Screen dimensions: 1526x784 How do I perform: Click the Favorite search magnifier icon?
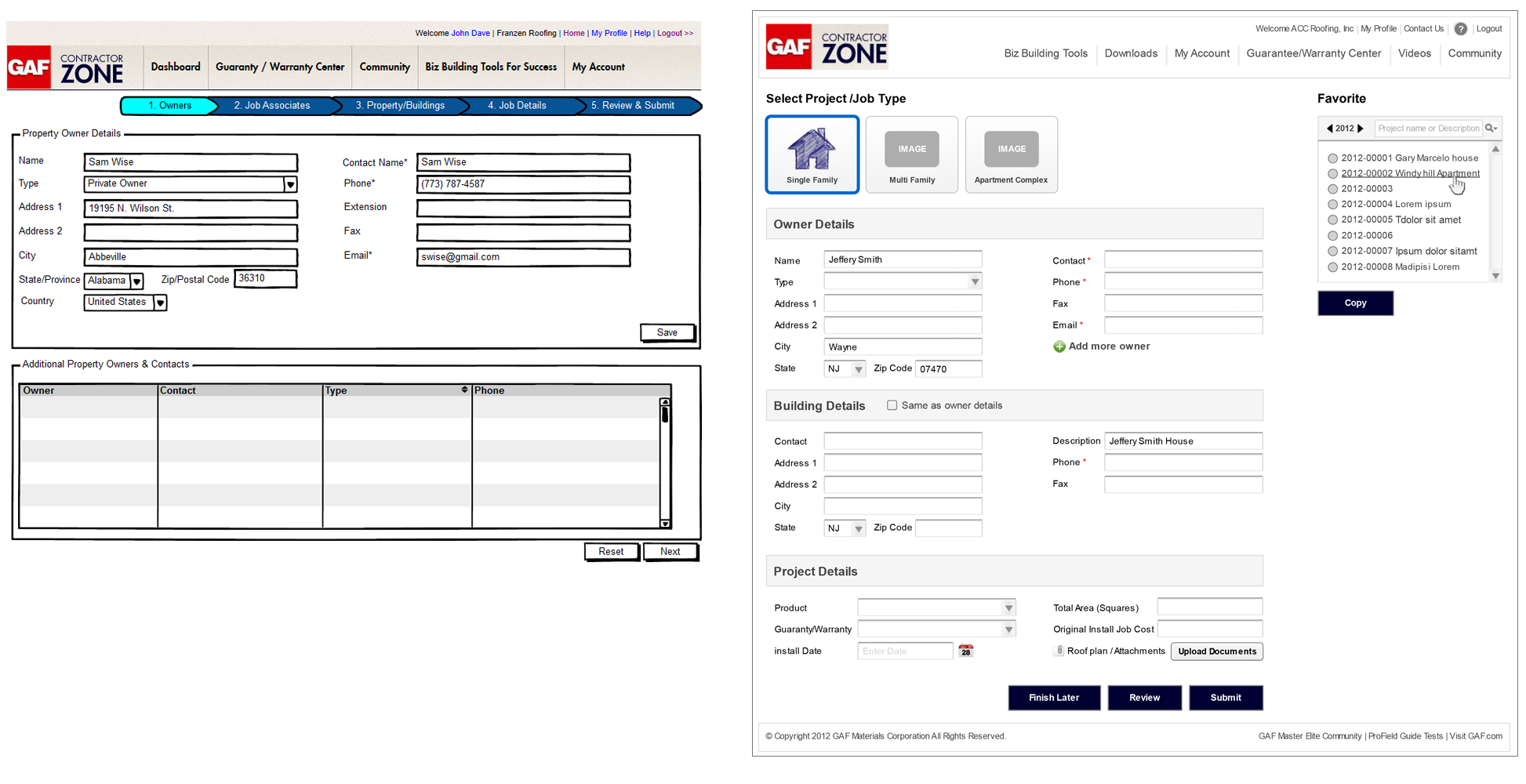[x=1490, y=128]
